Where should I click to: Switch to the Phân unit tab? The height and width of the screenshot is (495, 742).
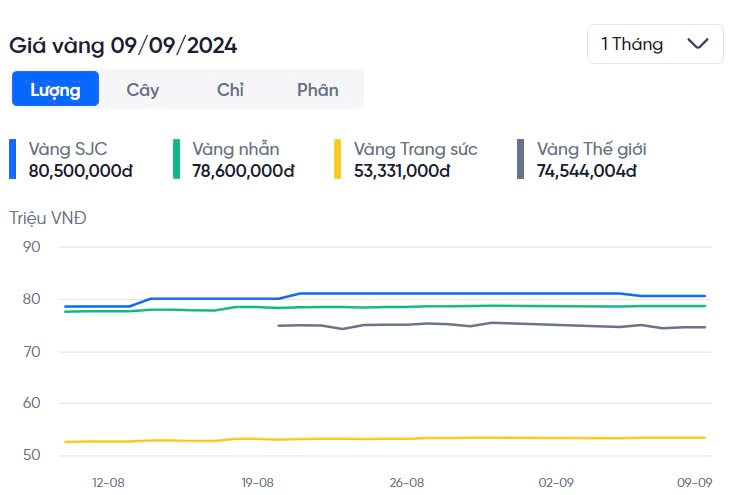click(317, 89)
